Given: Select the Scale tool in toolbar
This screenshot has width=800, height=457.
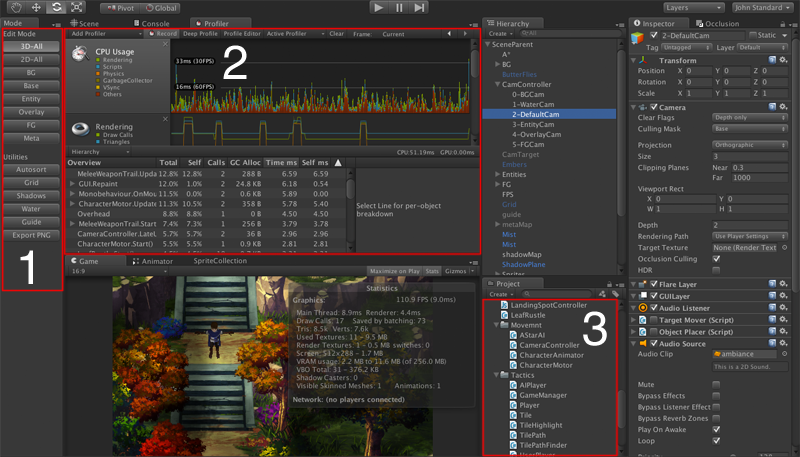Looking at the screenshot, I should tap(76, 8).
